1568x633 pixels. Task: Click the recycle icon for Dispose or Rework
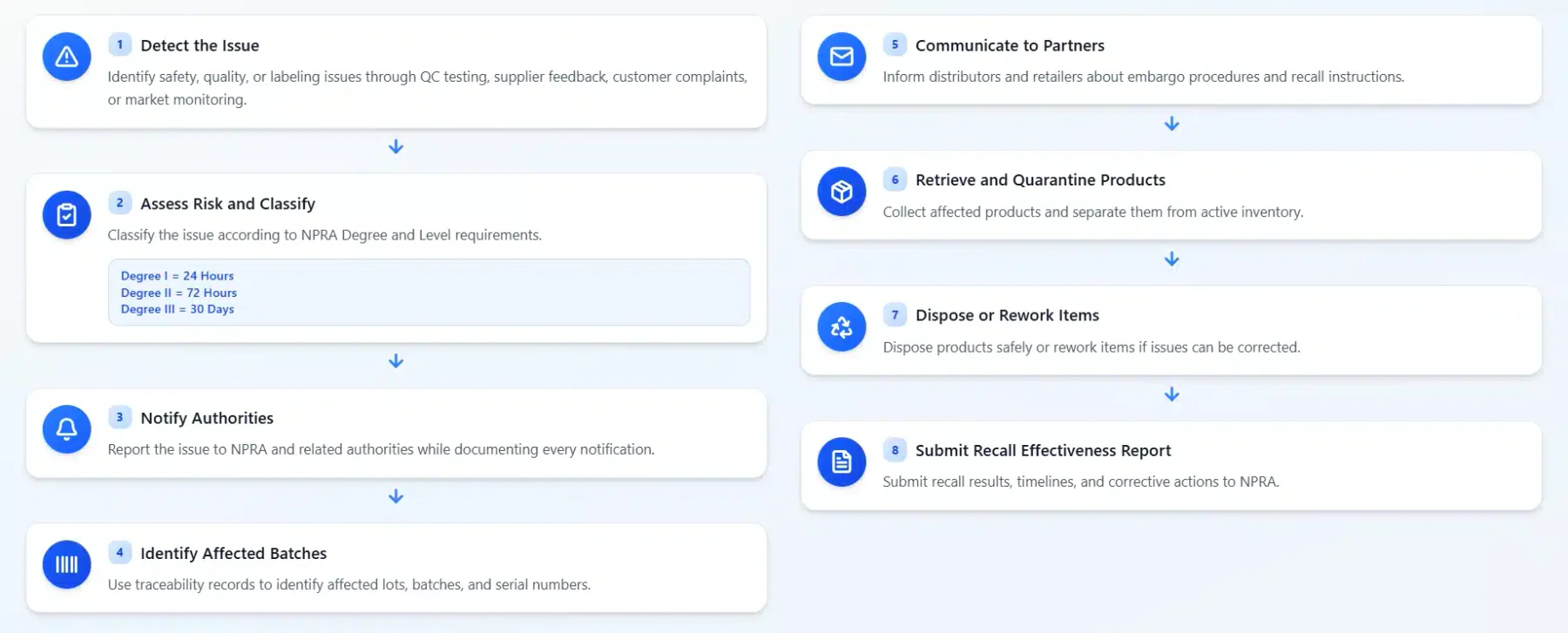pos(841,327)
